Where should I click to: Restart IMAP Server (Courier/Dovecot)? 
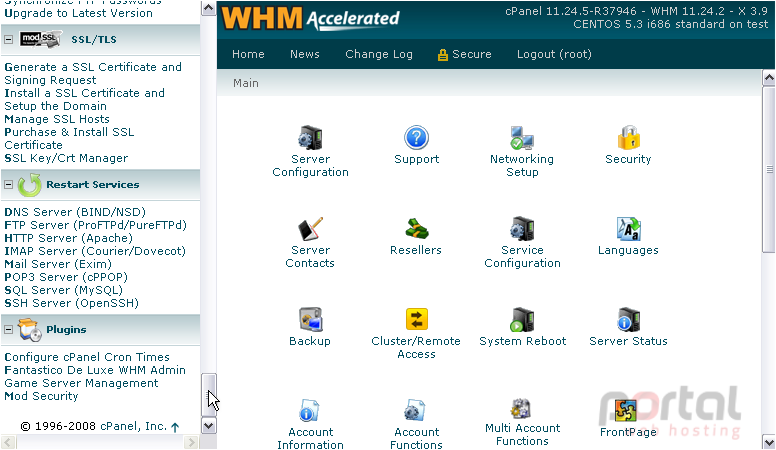[x=95, y=251]
